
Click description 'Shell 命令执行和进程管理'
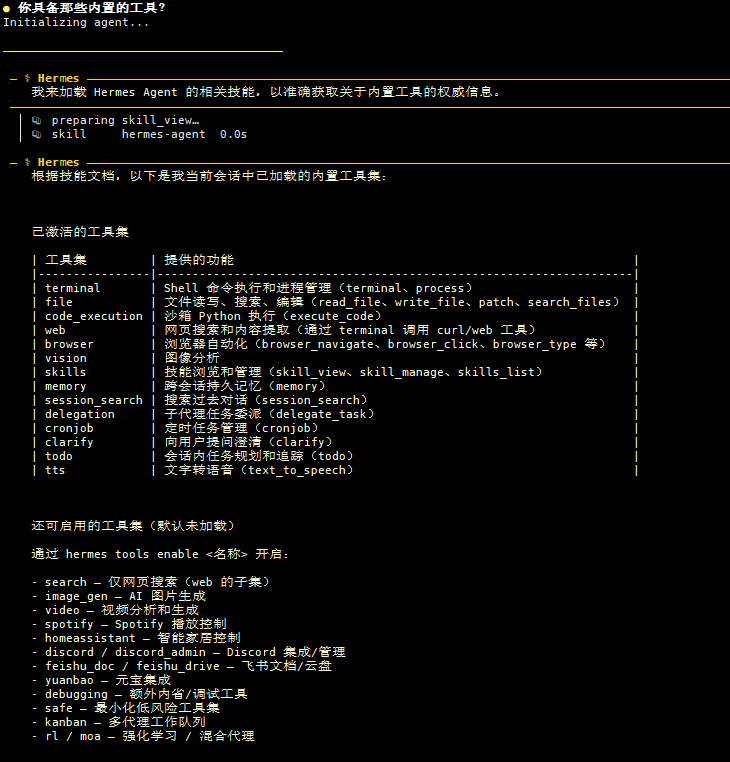coord(247,288)
